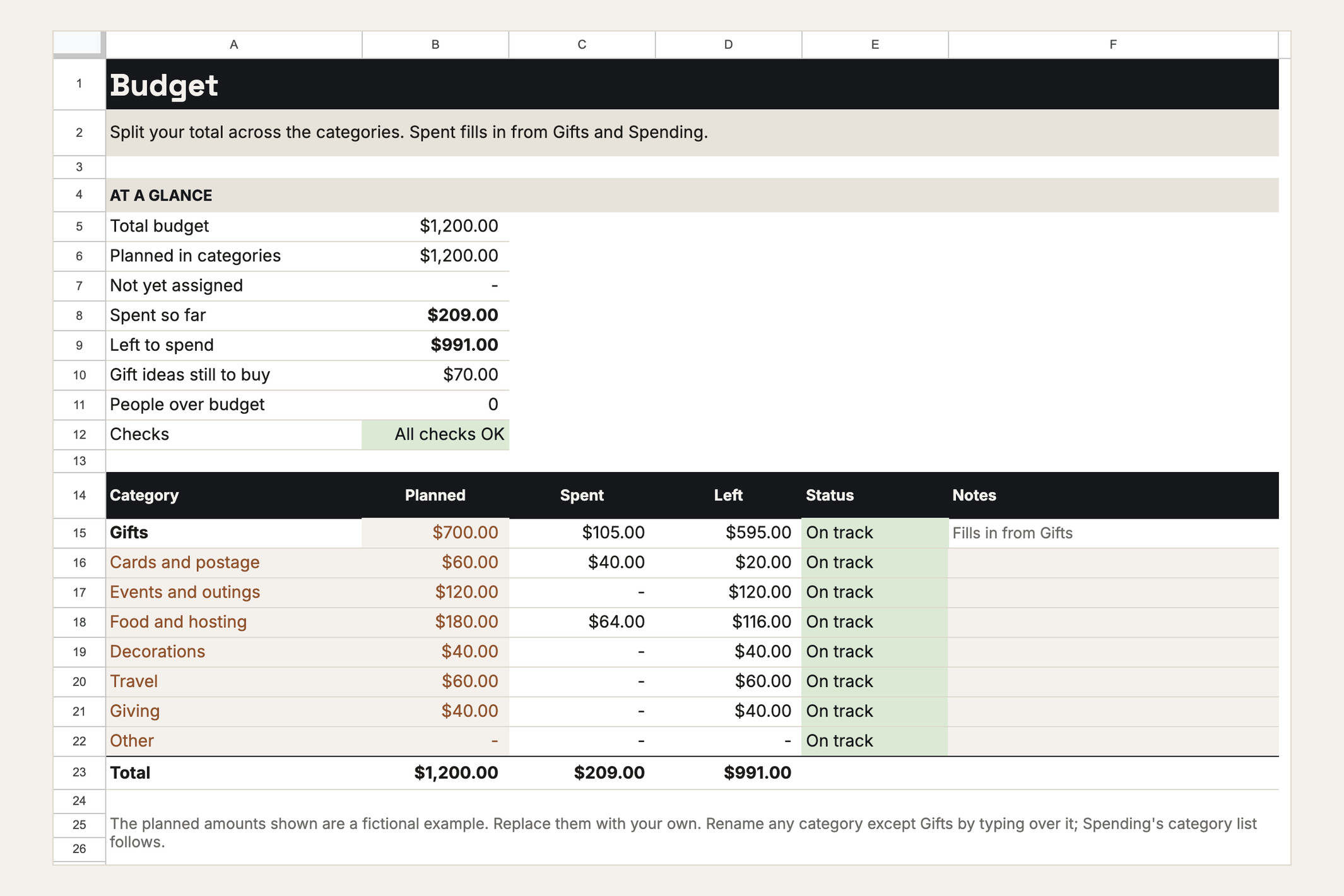Screen dimensions: 1344x896
Task: Select the Gifts spent $105.00 cell
Action: click(582, 533)
